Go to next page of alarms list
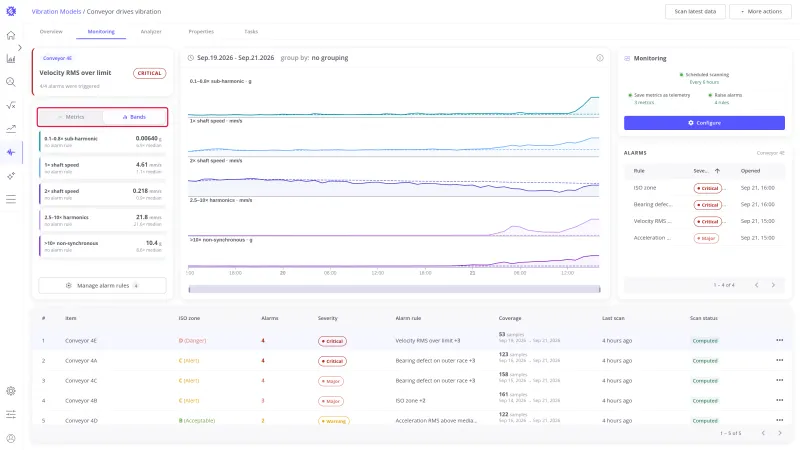The image size is (800, 450). click(773, 285)
